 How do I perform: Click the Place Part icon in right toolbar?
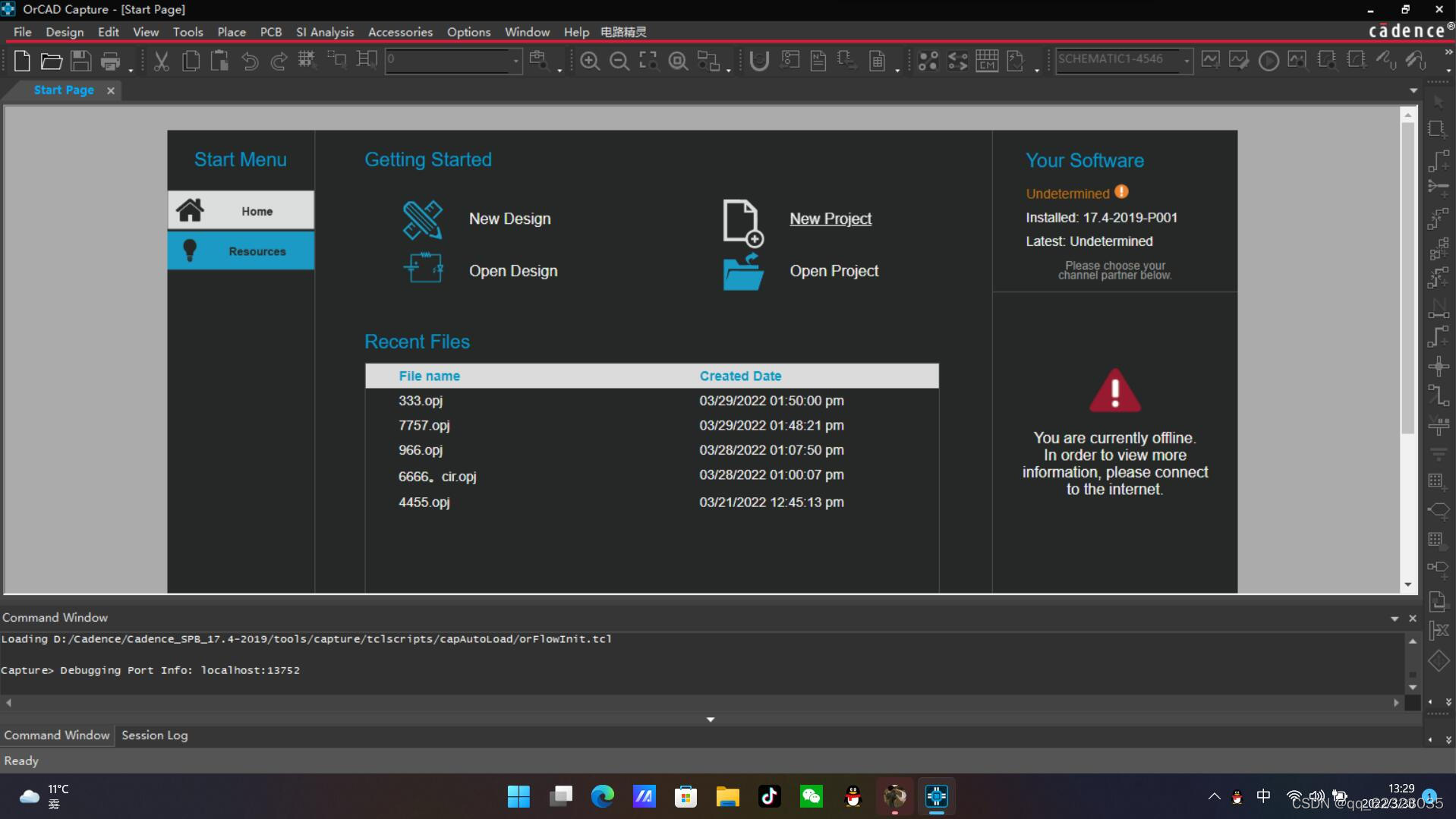(x=1438, y=130)
